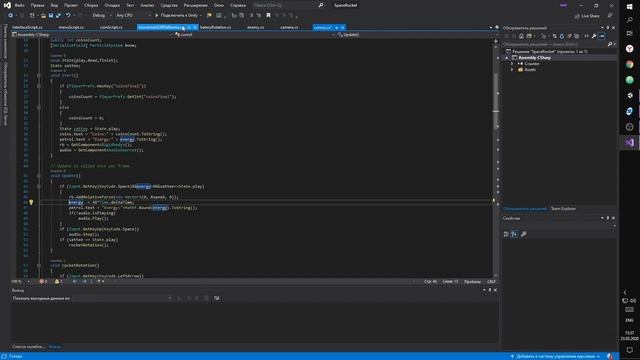
Task: Click the error count indicator in editor footer
Action: coord(43,282)
